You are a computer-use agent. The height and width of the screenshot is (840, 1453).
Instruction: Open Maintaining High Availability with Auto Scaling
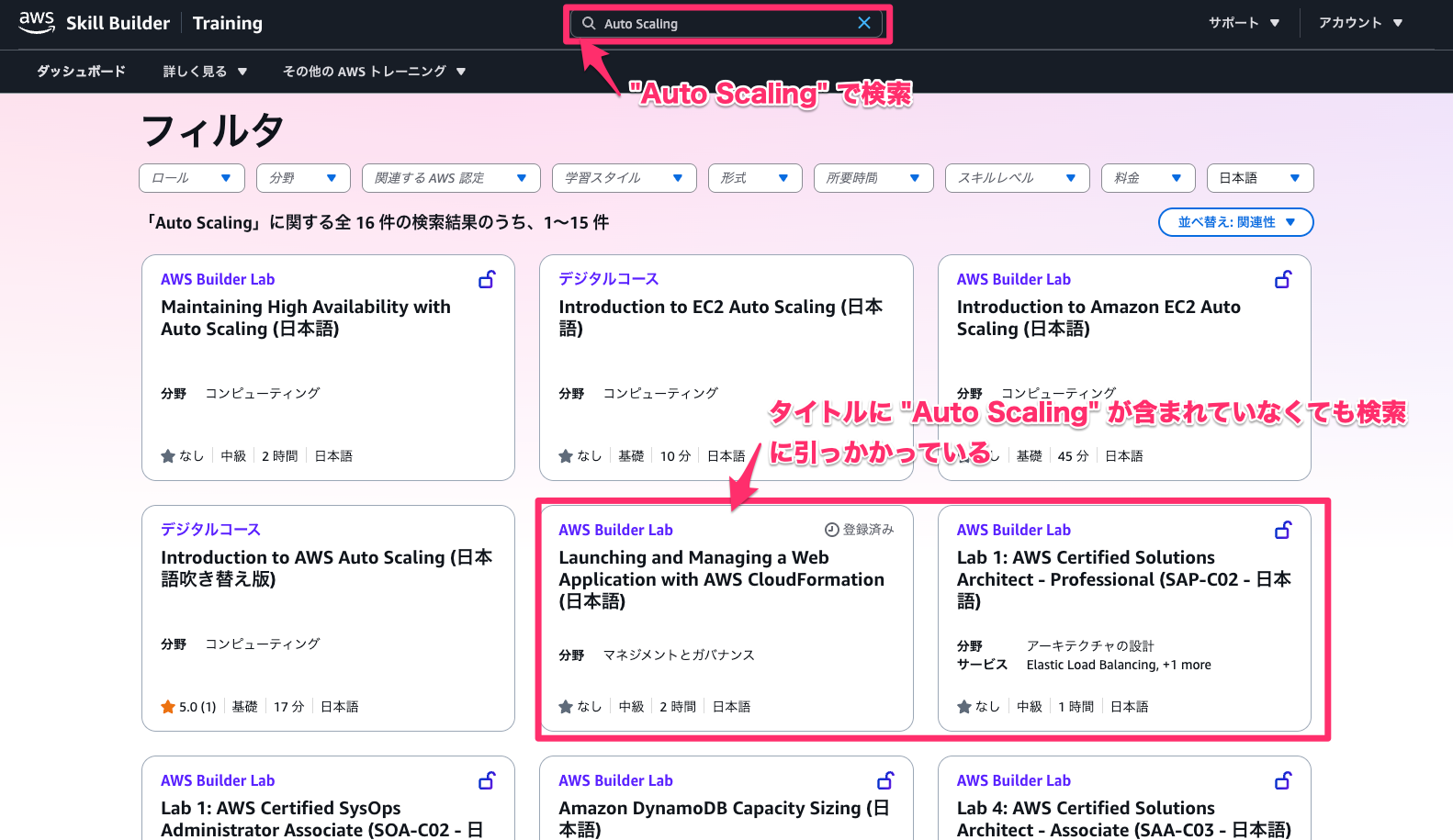pyautogui.click(x=306, y=318)
